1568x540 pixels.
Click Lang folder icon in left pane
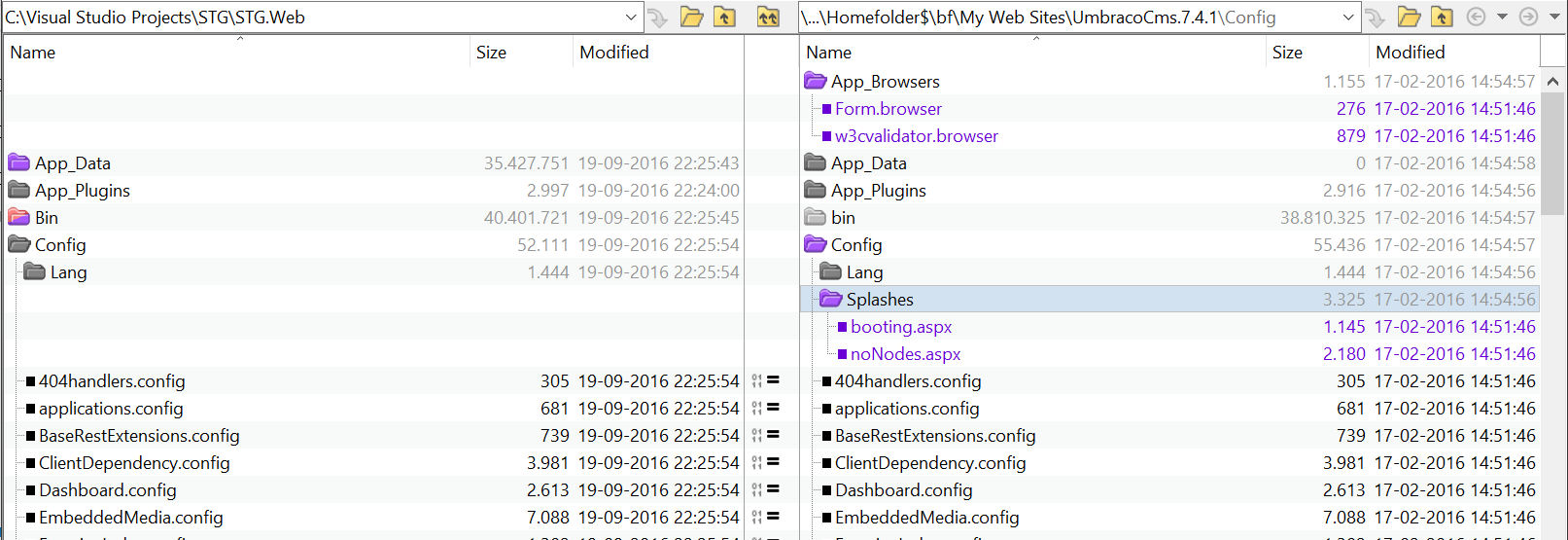pos(35,271)
